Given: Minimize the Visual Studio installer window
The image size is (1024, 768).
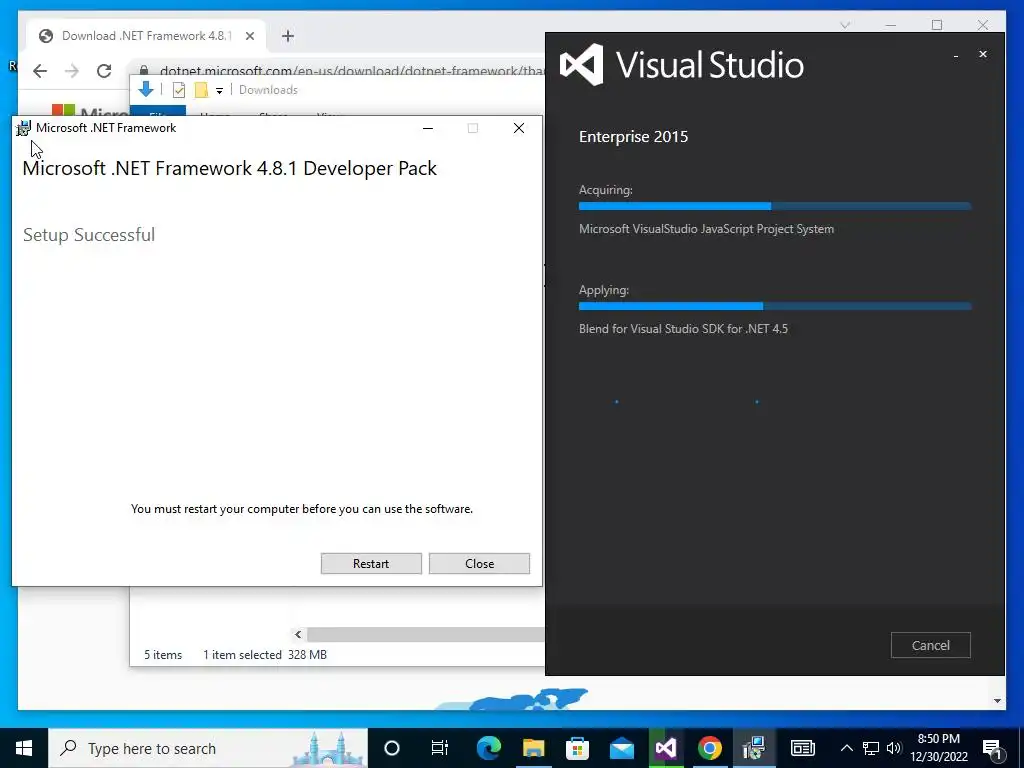Looking at the screenshot, I should [955, 55].
